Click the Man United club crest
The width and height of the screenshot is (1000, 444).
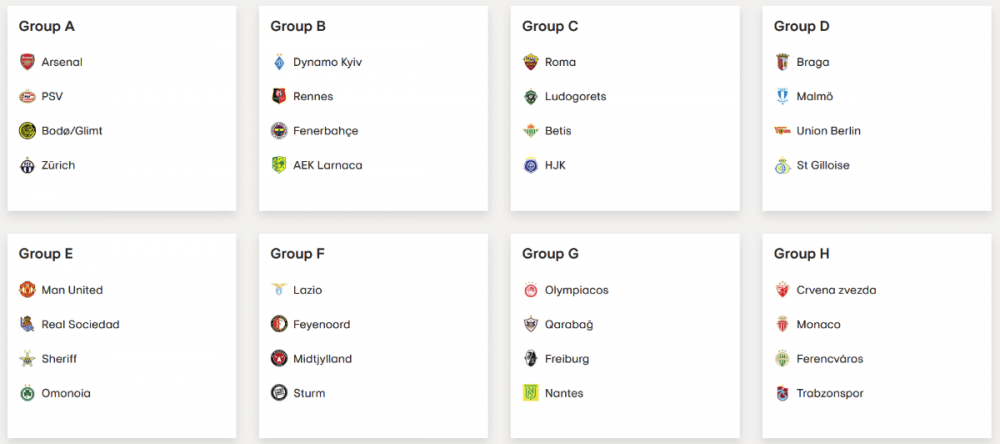click(27, 290)
